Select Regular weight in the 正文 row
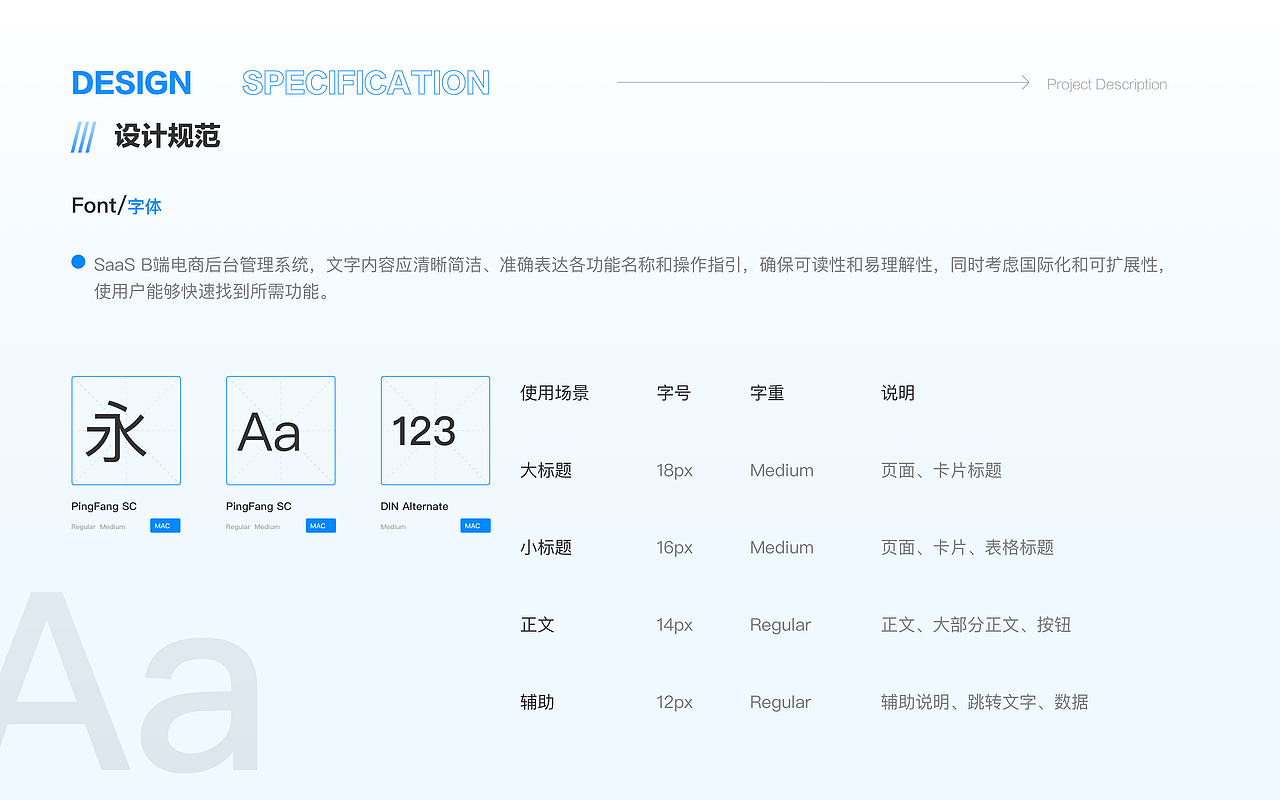 [780, 625]
